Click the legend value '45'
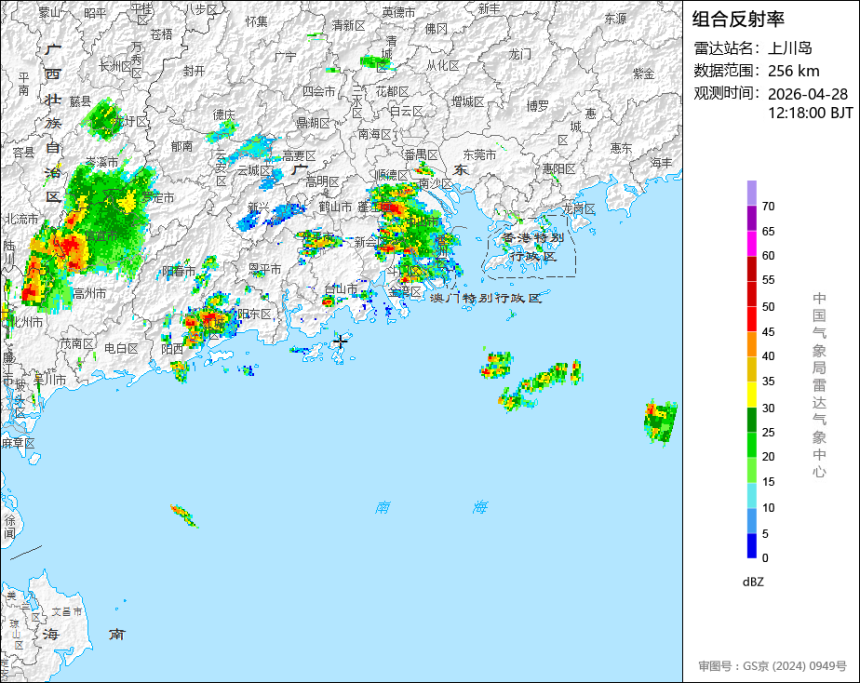Image resolution: width=860 pixels, height=683 pixels. pos(768,332)
